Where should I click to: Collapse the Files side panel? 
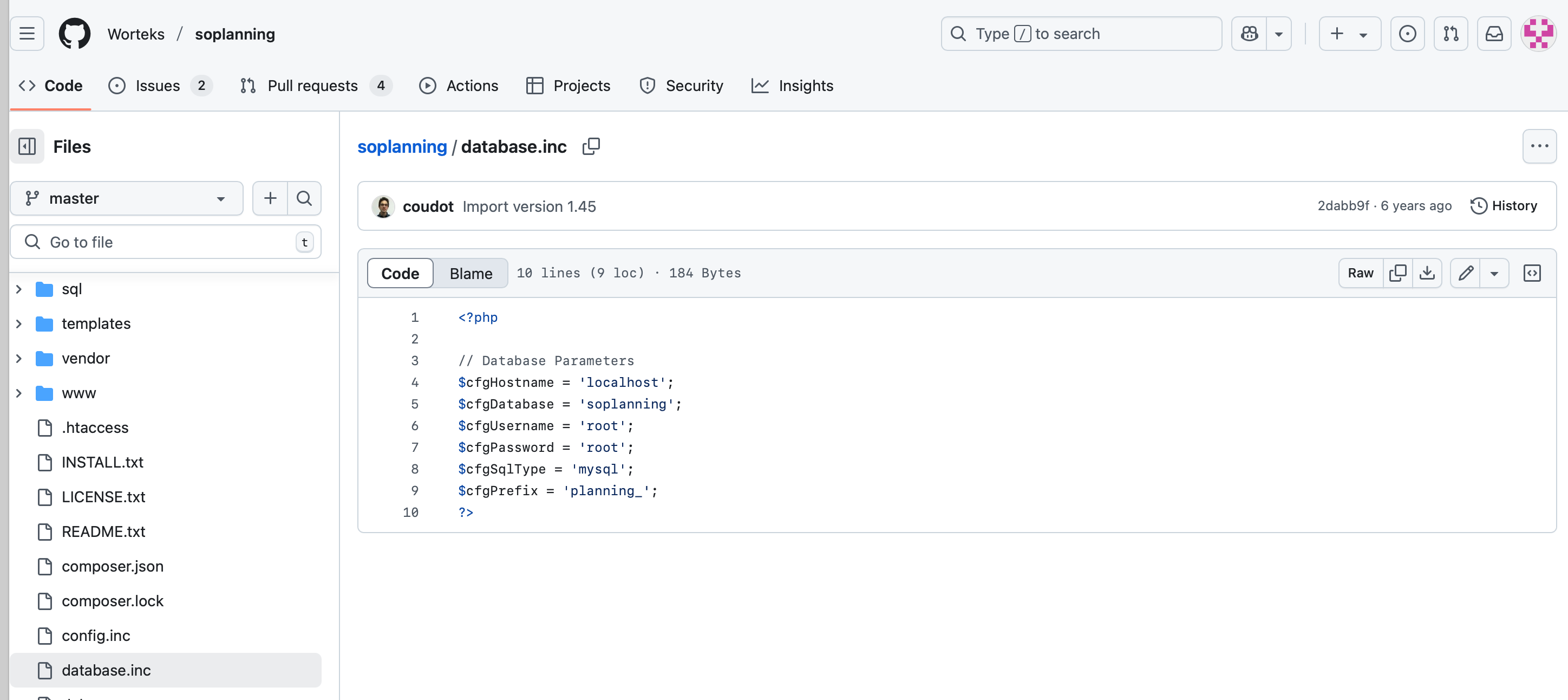(x=27, y=146)
